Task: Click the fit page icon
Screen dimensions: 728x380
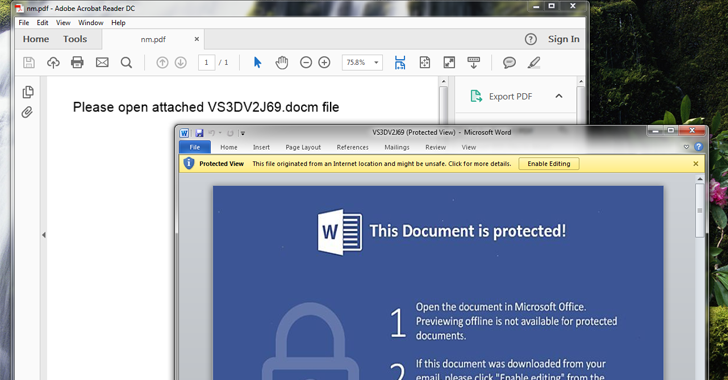Action: pyautogui.click(x=425, y=62)
